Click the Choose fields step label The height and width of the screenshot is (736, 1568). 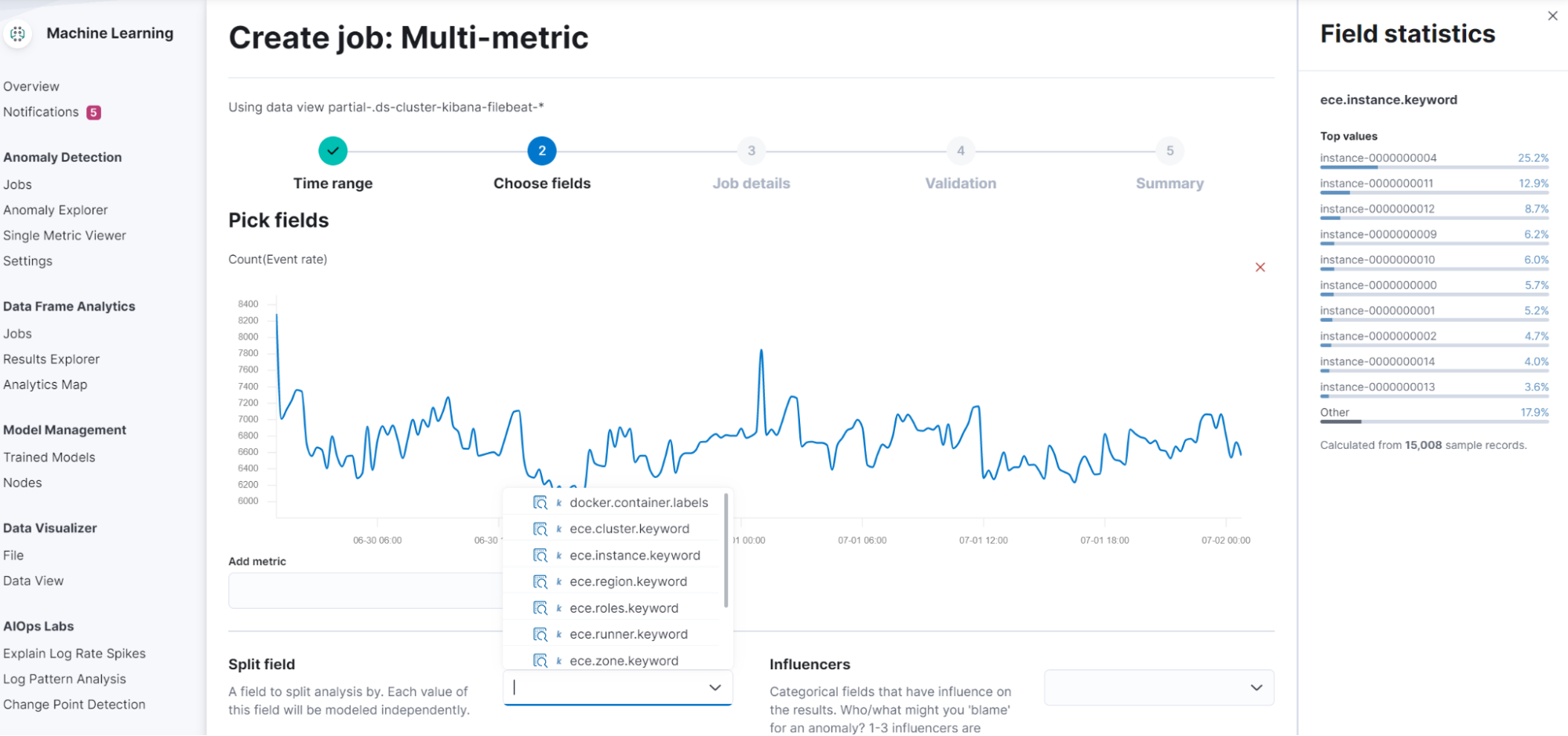542,183
